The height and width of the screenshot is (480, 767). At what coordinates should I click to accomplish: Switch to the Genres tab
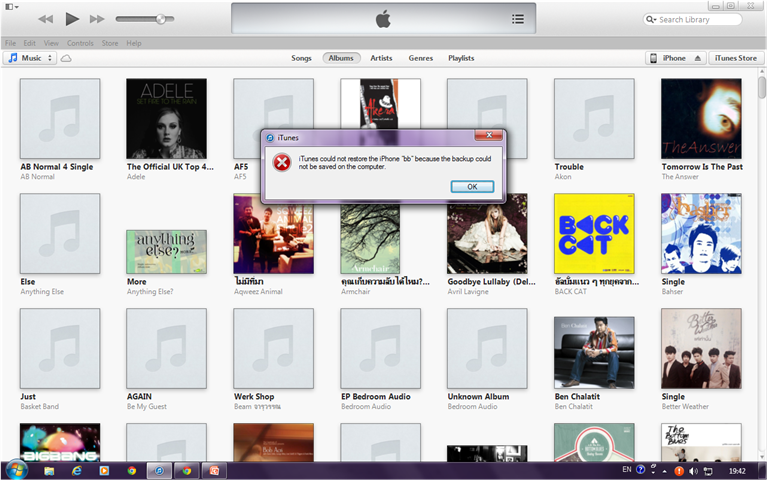tap(421, 58)
